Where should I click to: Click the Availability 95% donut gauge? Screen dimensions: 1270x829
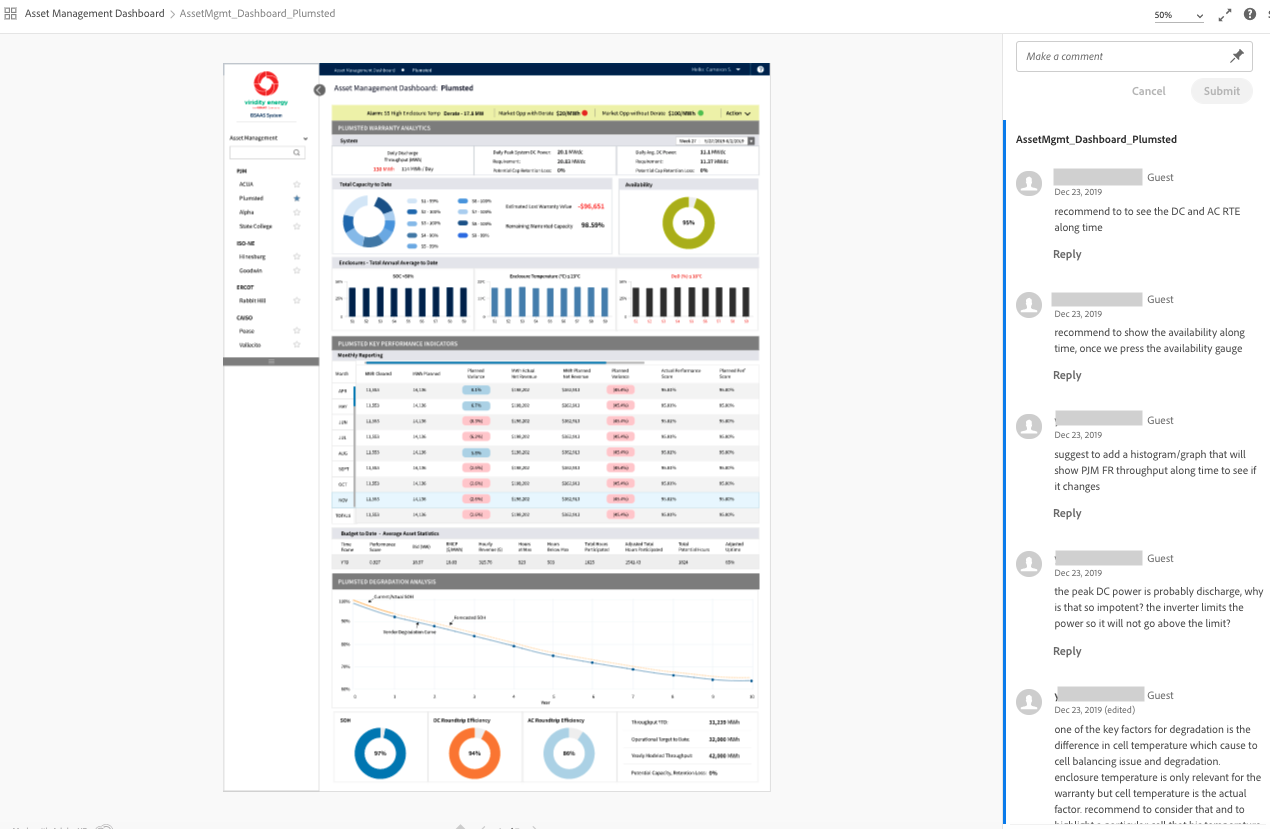tap(688, 222)
